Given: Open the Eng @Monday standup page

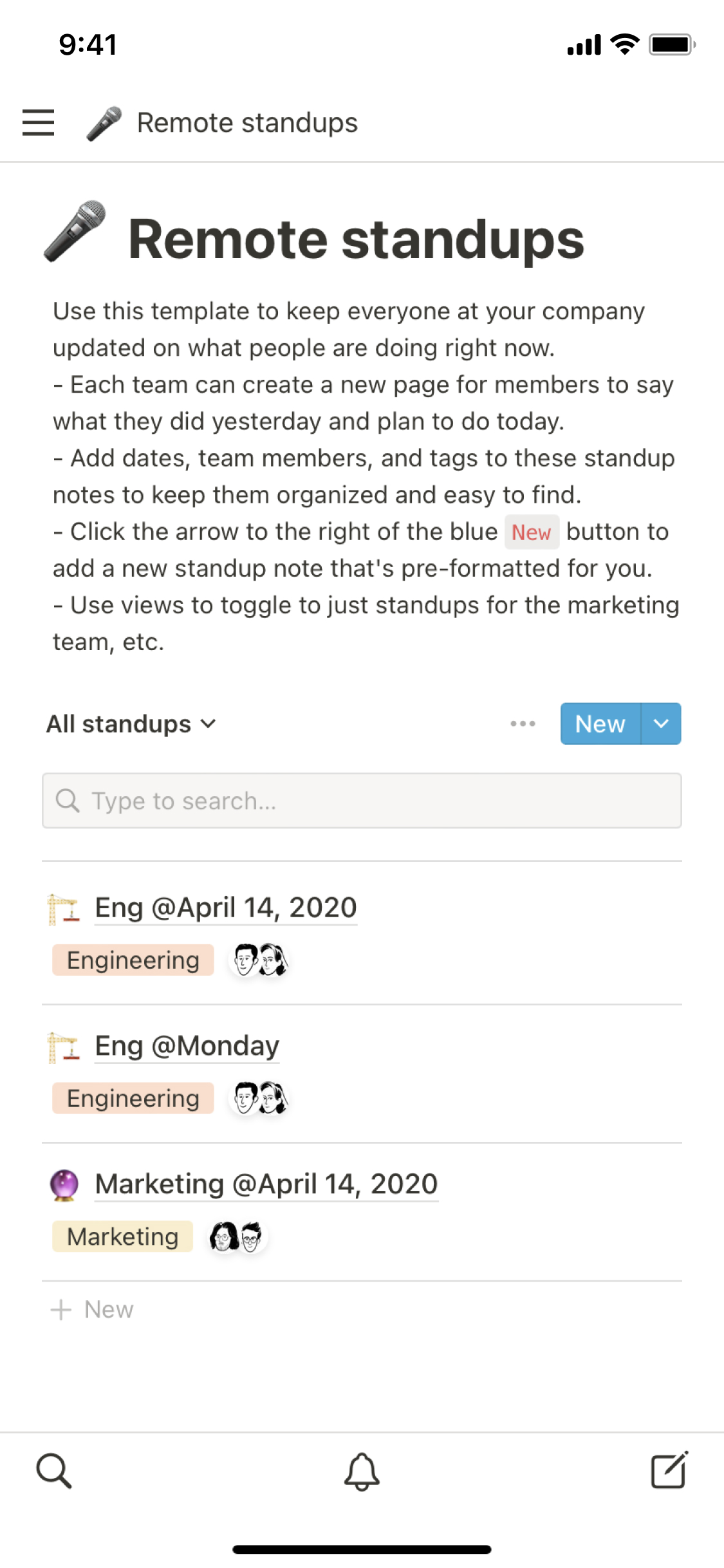Looking at the screenshot, I should click(187, 1046).
